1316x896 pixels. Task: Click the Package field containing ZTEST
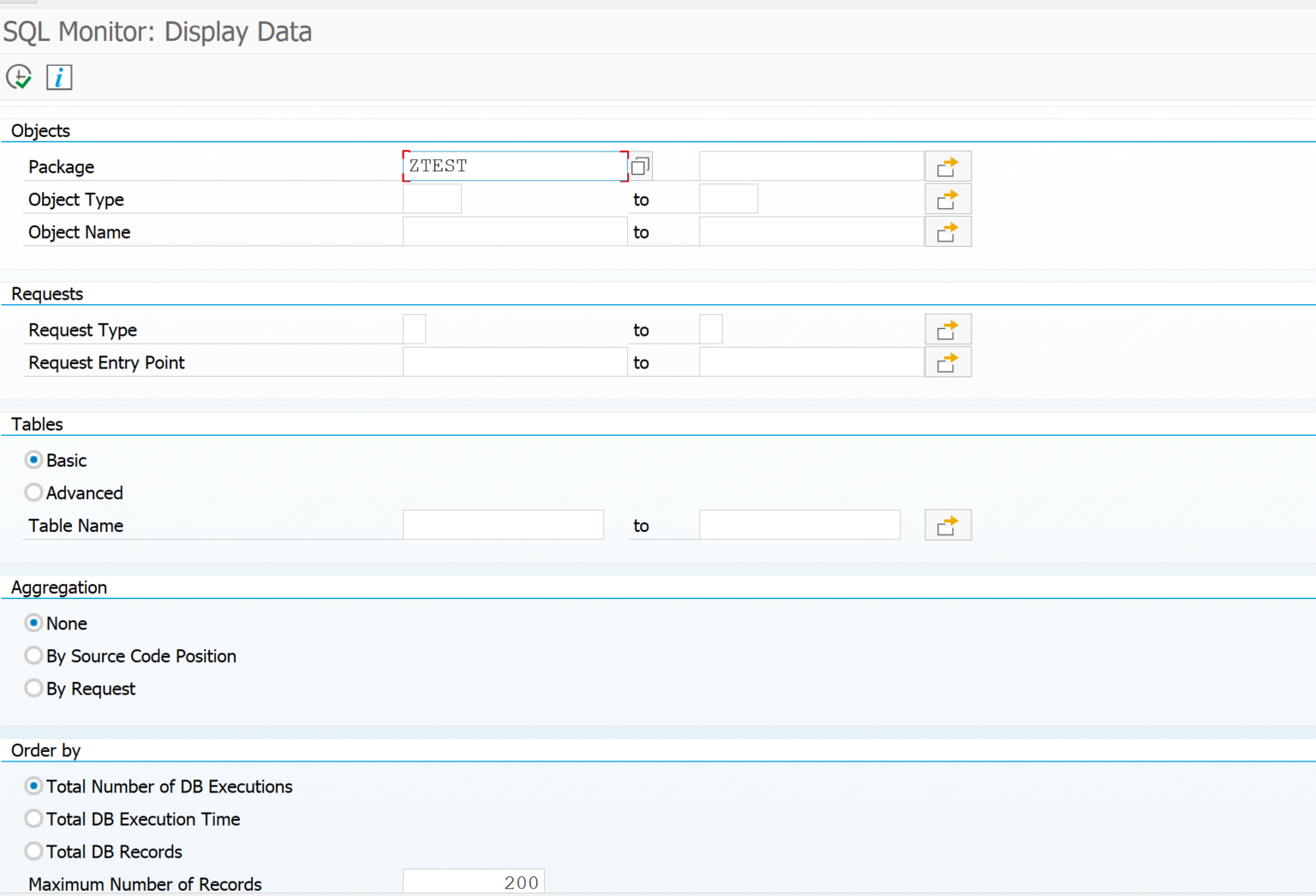tap(514, 165)
